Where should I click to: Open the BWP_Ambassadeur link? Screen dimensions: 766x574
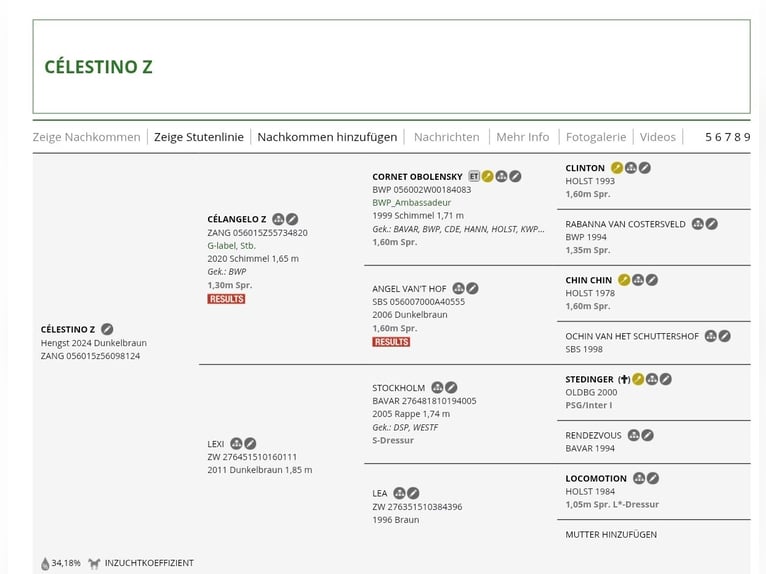click(411, 202)
